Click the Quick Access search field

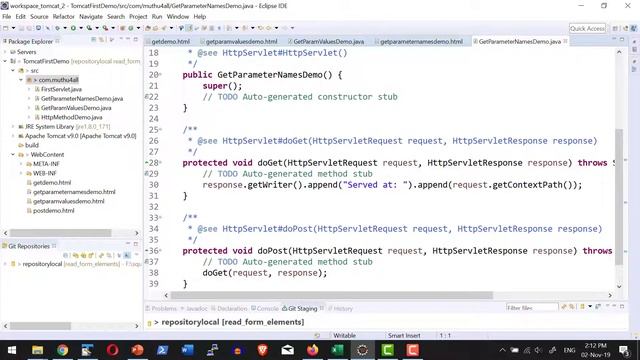coord(587,28)
